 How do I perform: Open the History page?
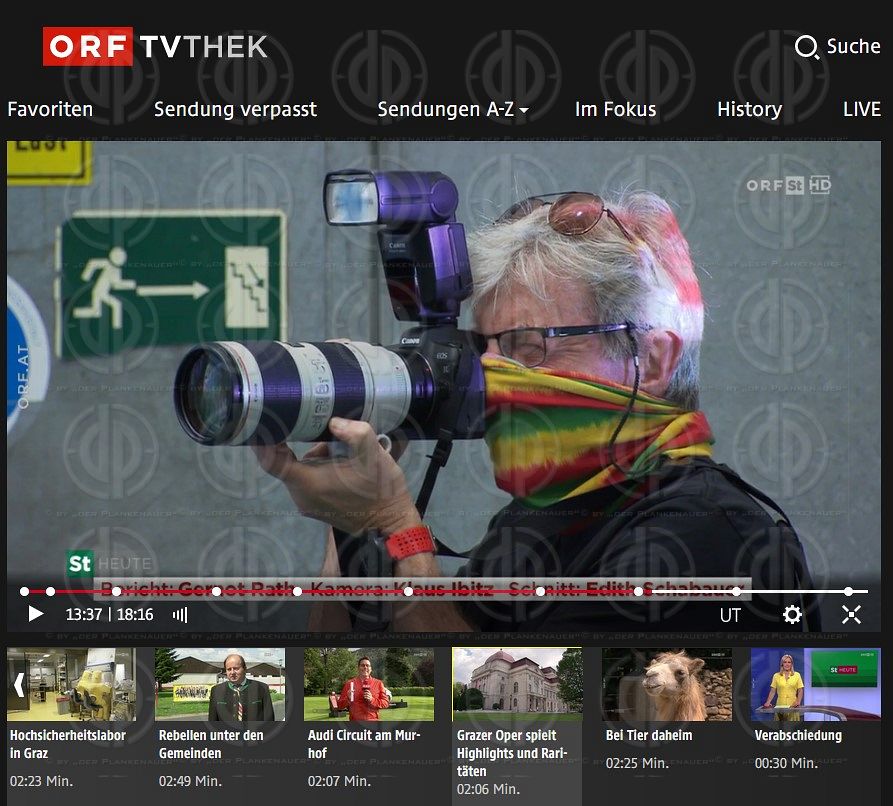click(x=749, y=109)
